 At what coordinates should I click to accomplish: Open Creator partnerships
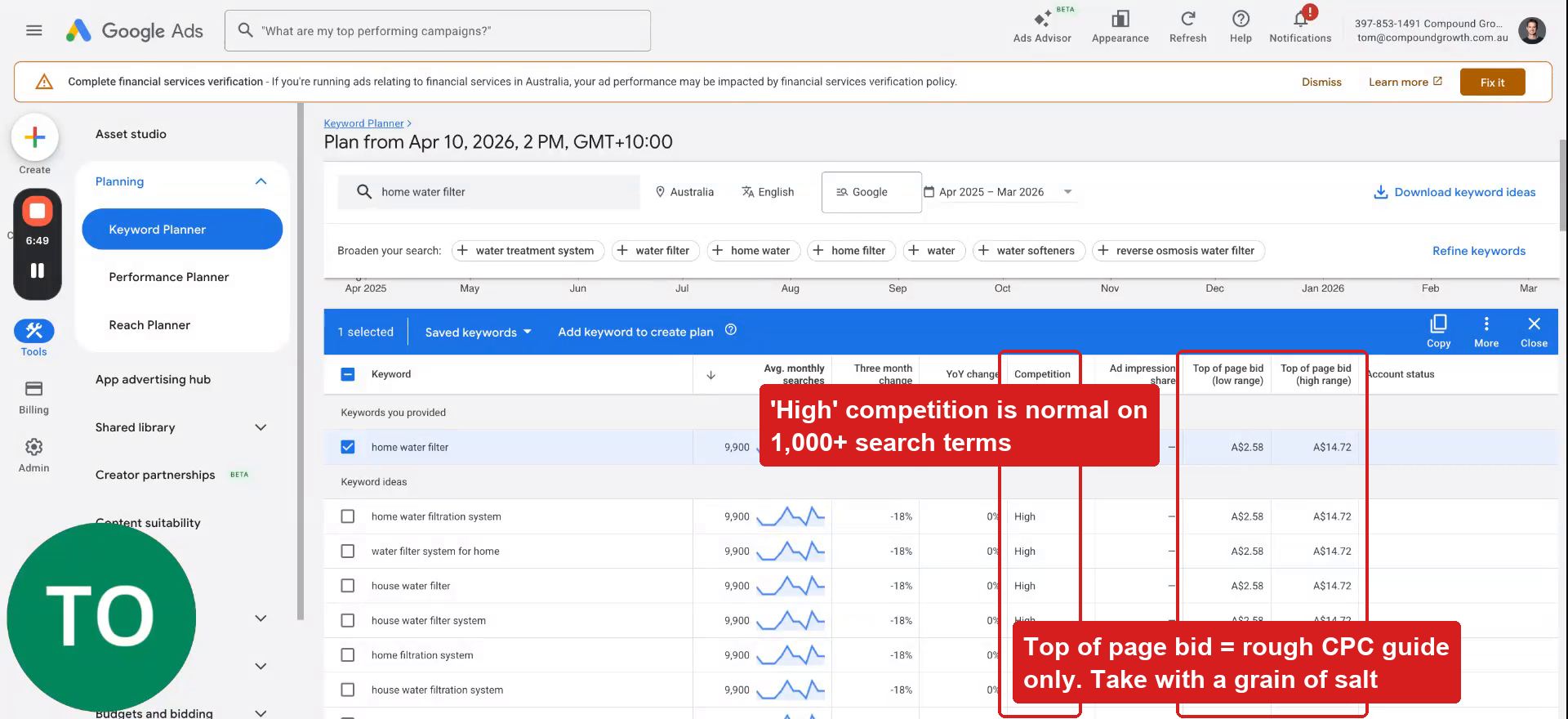[155, 475]
